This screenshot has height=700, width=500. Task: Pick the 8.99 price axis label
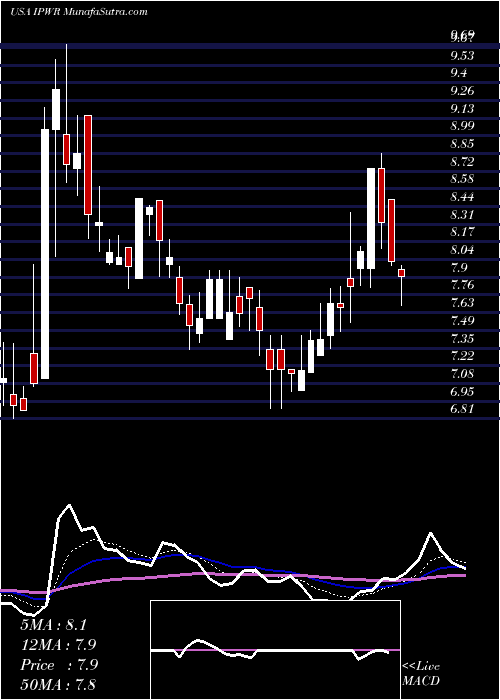462,126
